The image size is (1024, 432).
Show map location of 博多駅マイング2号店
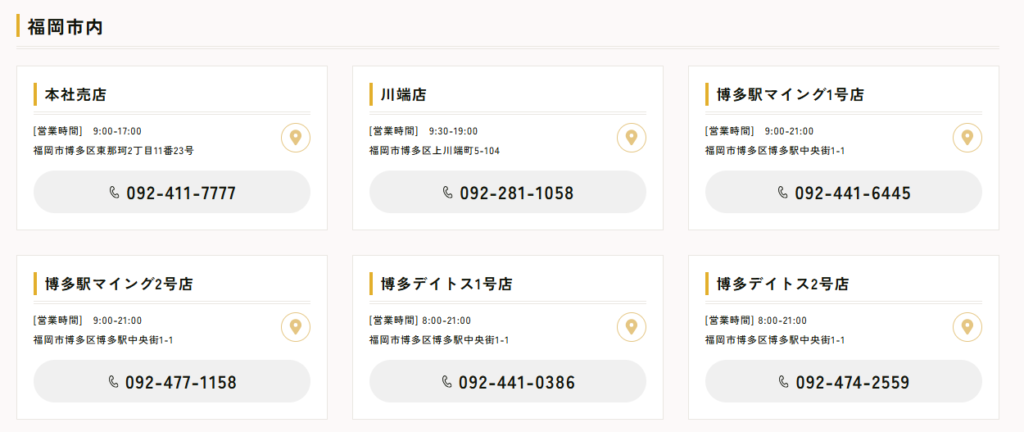pos(296,327)
